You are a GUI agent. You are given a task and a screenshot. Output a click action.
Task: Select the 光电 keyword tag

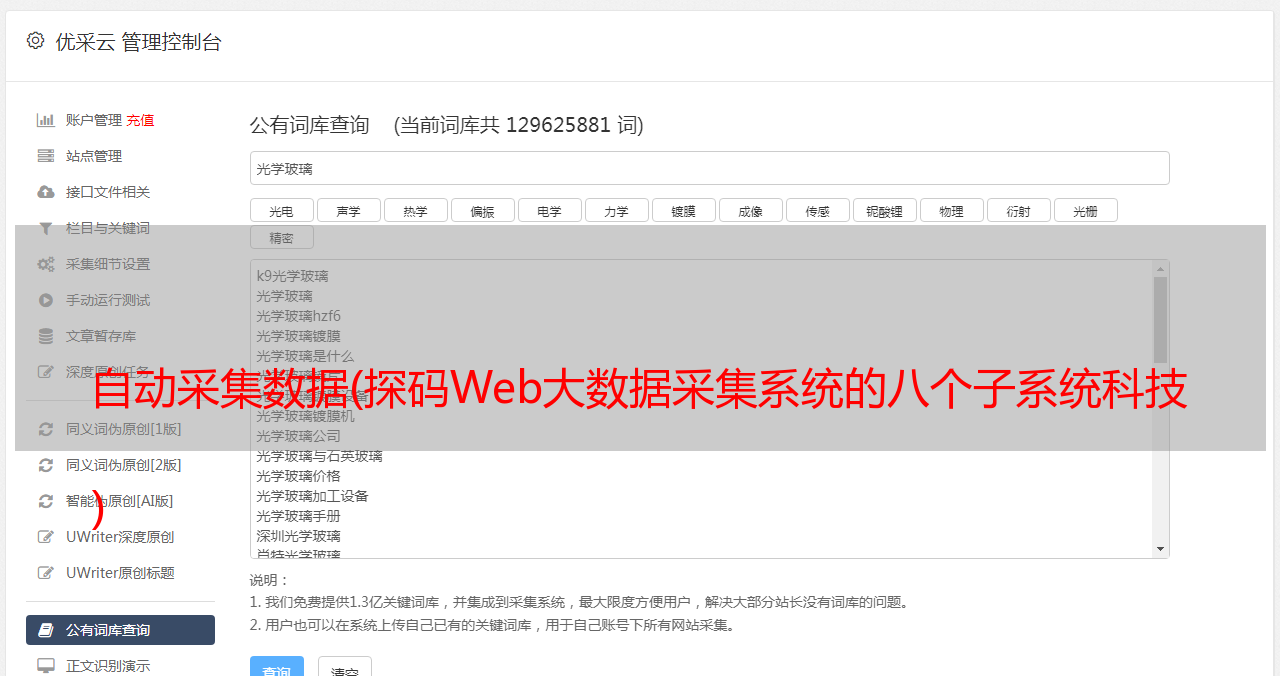(x=281, y=211)
